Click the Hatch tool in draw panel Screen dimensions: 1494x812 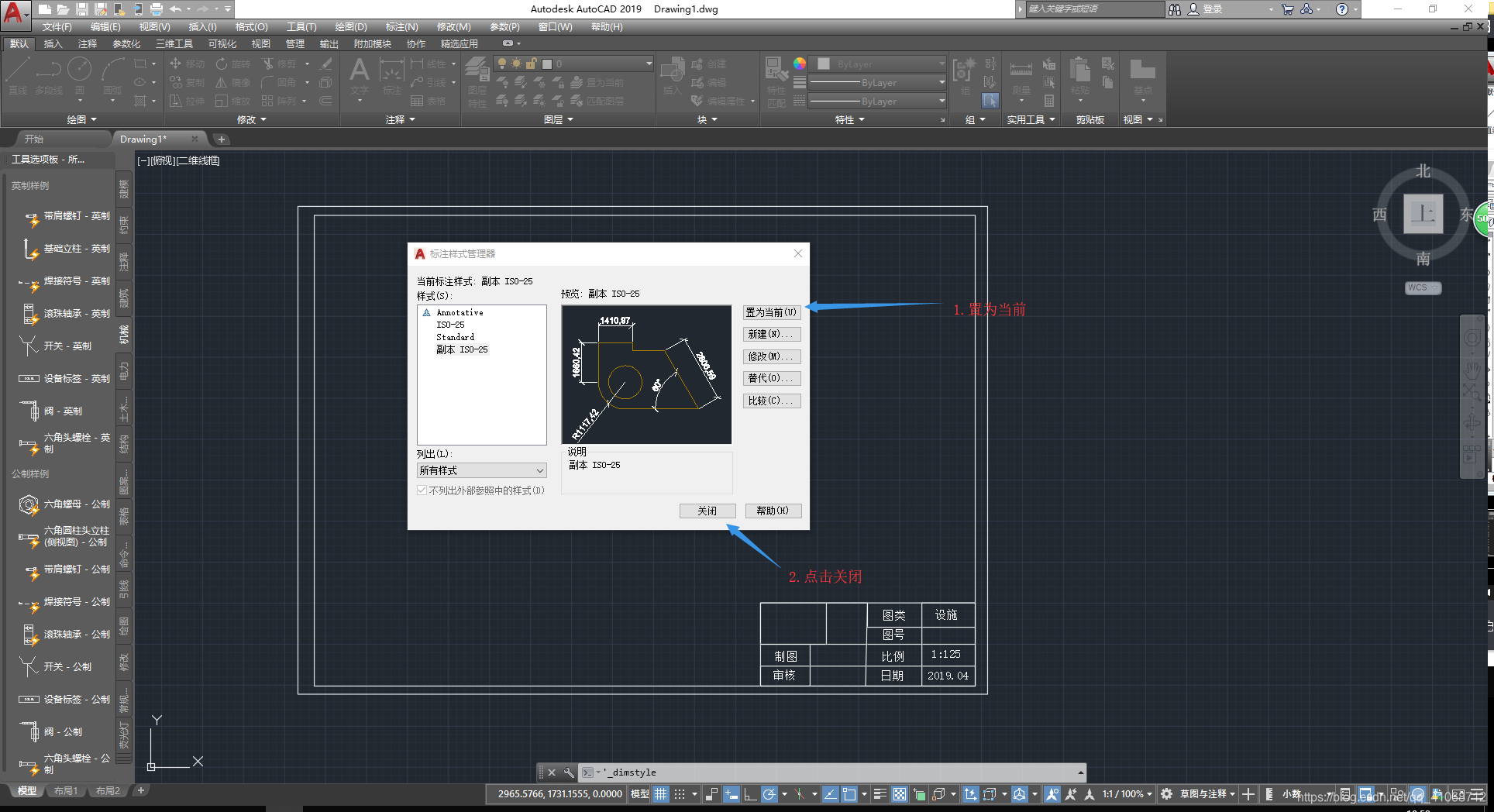(x=140, y=101)
